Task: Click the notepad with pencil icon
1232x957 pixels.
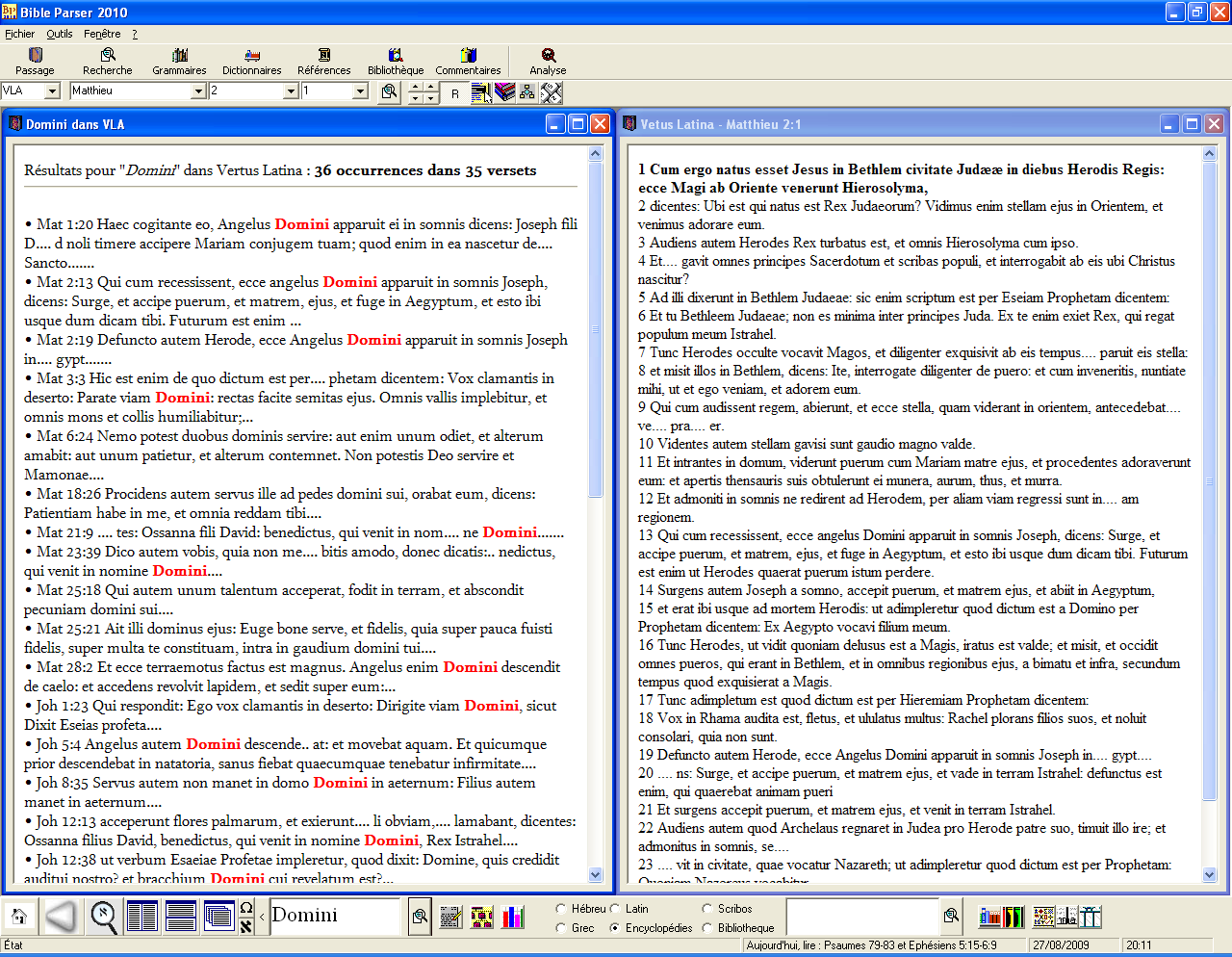Action: click(450, 917)
